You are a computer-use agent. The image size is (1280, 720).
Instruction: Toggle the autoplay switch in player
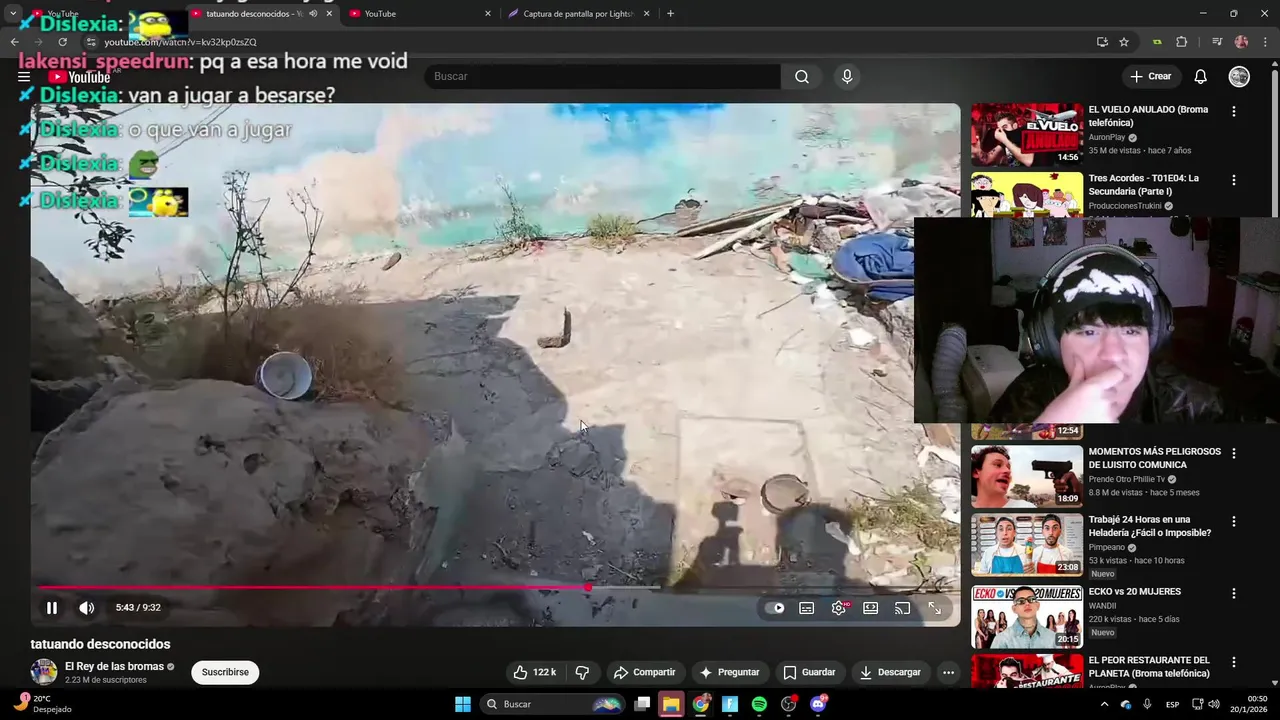point(775,608)
